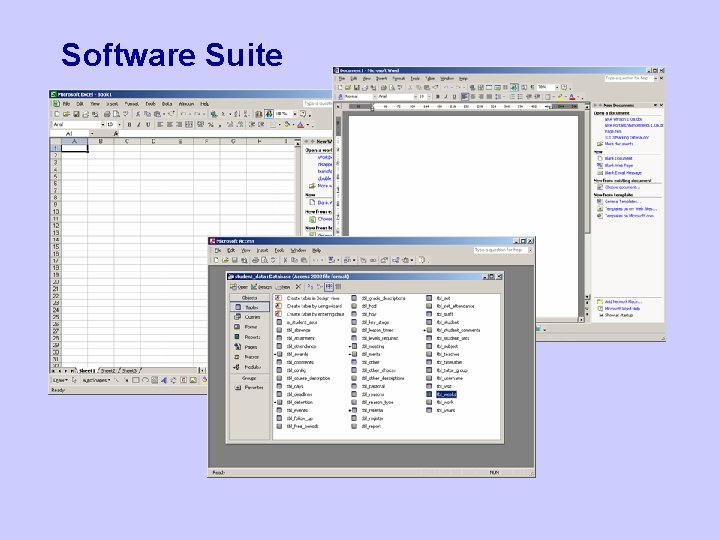This screenshot has width=720, height=540.
Task: Click the Save icon in Word toolbar
Action: point(357,87)
